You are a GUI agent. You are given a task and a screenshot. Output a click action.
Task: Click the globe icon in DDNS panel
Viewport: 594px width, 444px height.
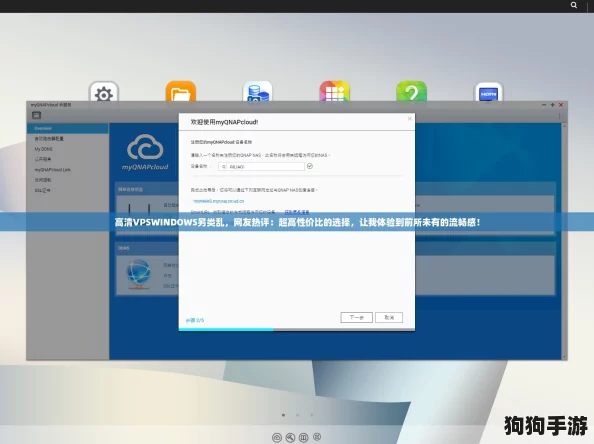138,274
